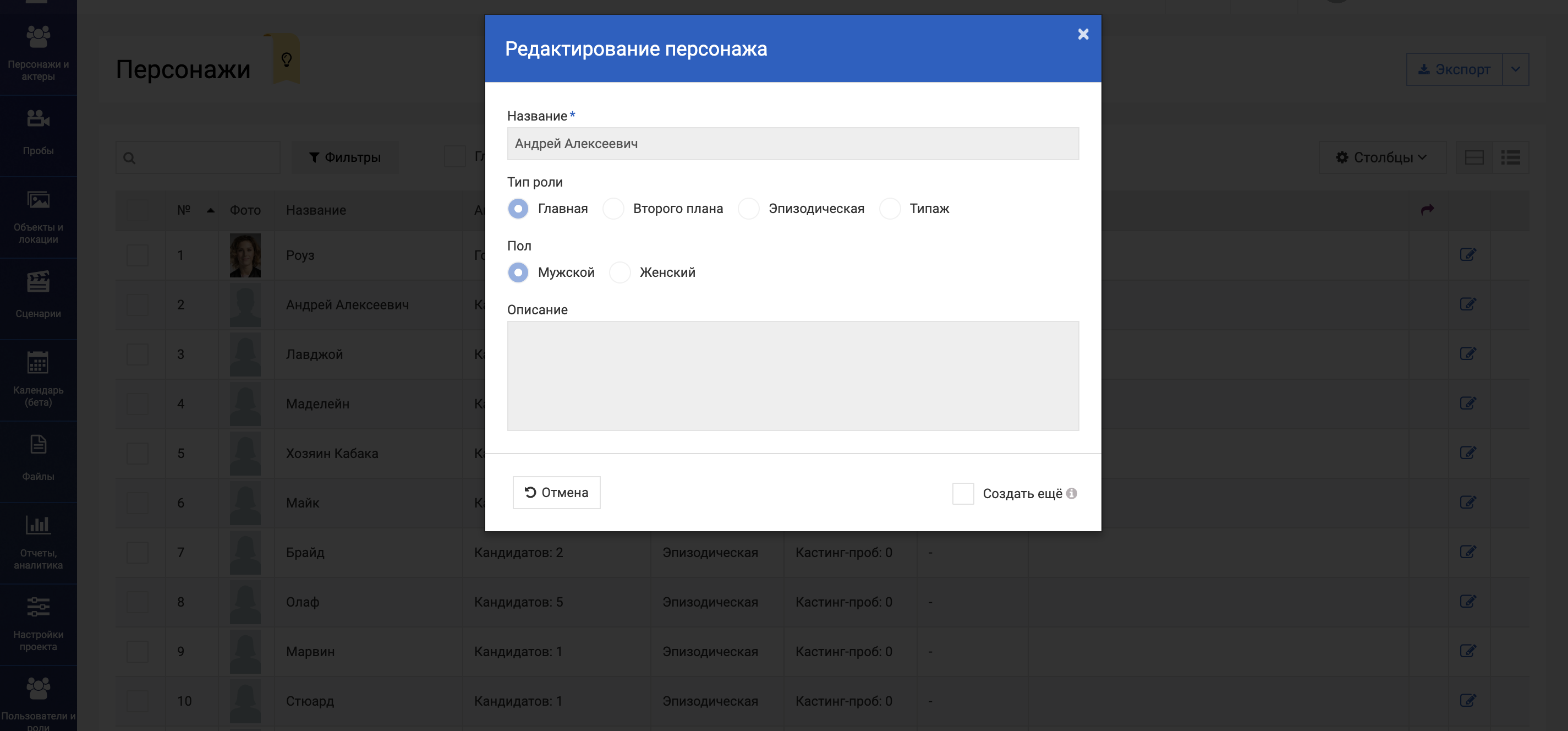Tick the checkbox for row Маделейн

click(x=138, y=404)
